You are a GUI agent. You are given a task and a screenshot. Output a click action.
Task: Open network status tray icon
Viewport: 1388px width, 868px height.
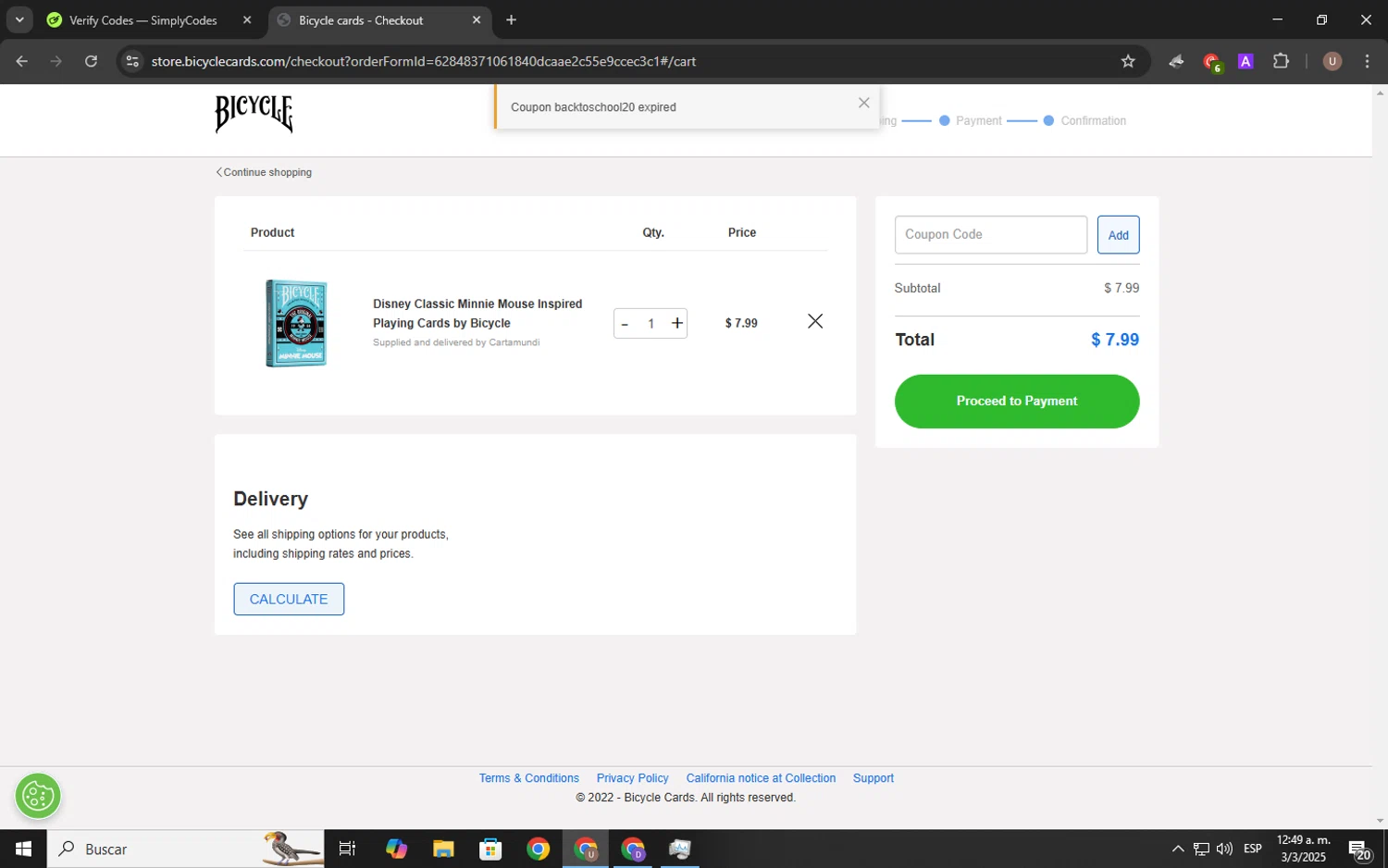(x=1201, y=849)
